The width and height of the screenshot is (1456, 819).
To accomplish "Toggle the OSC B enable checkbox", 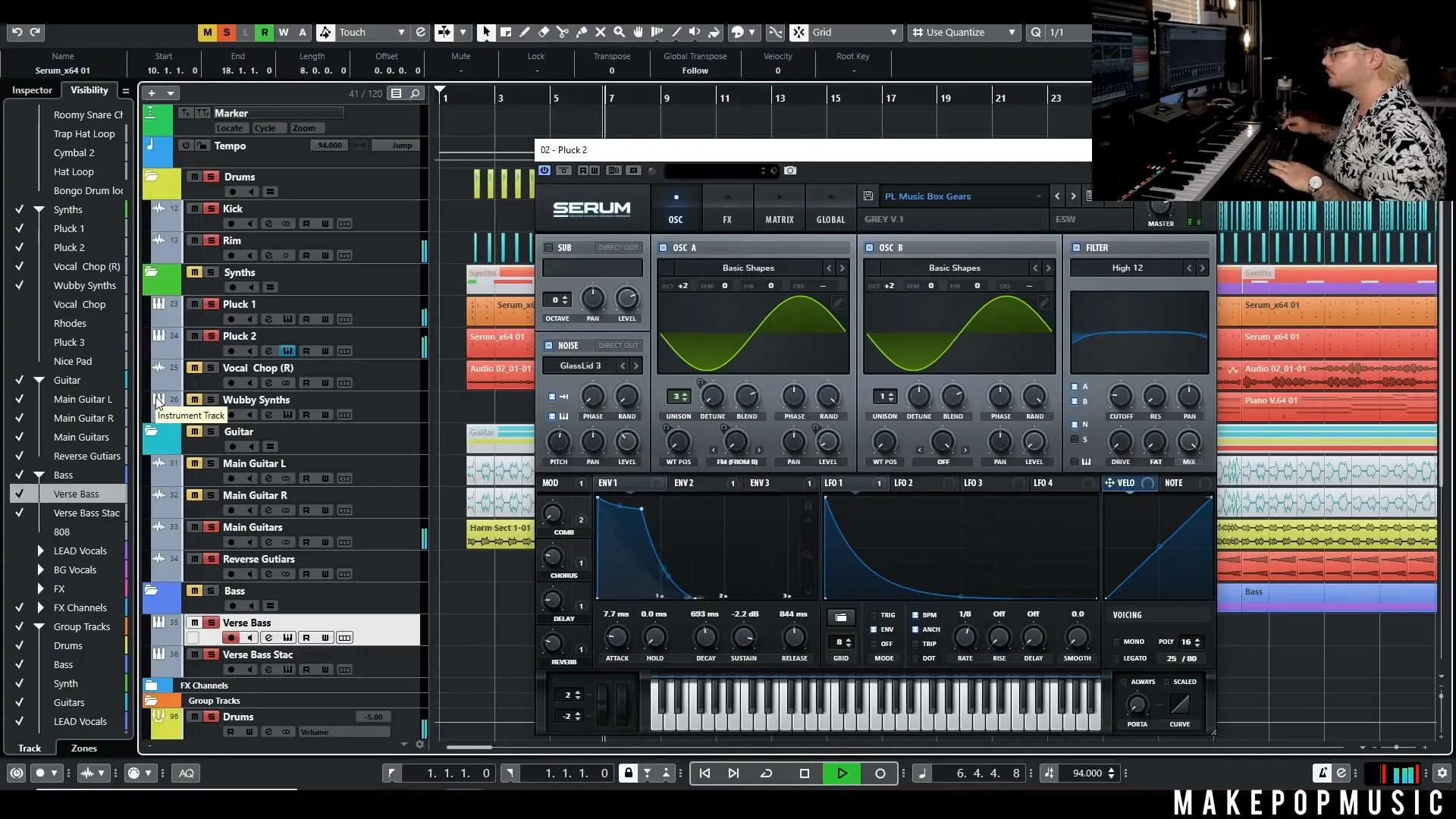I will [x=869, y=248].
